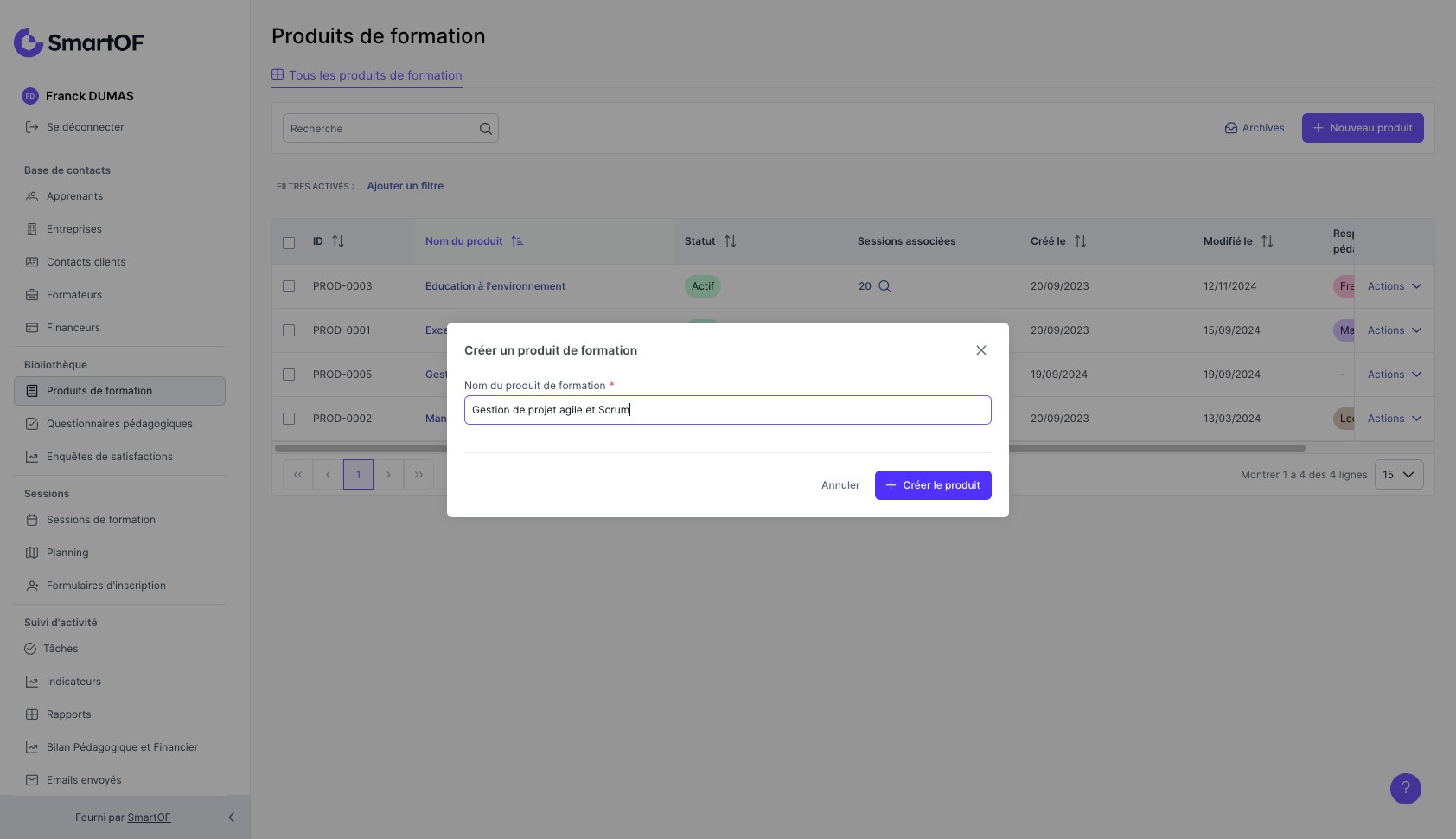Sort by the ID column icon

(x=338, y=241)
